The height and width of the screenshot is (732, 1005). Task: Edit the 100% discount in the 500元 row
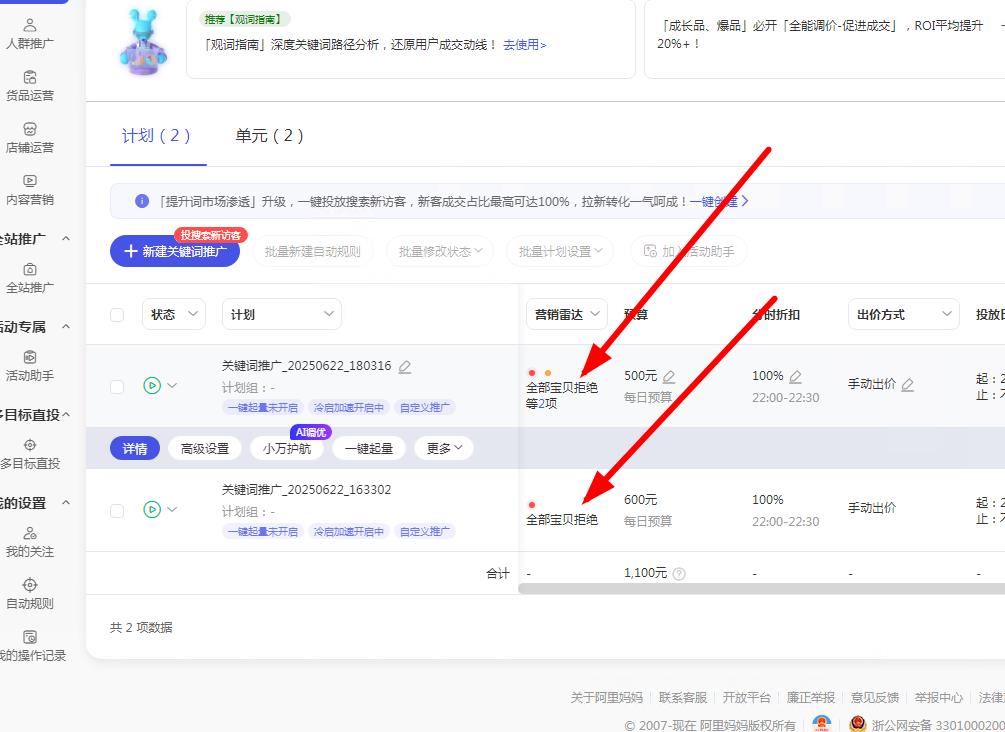[x=795, y=376]
